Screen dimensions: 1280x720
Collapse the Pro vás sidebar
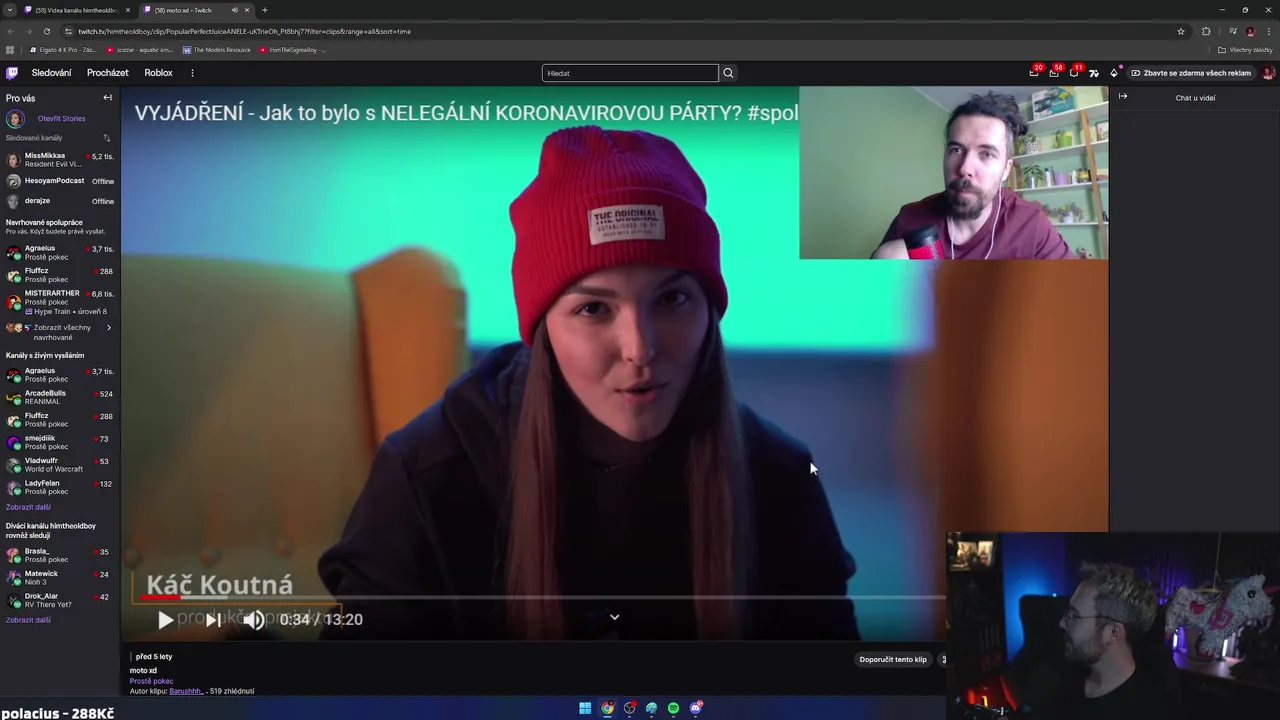107,98
